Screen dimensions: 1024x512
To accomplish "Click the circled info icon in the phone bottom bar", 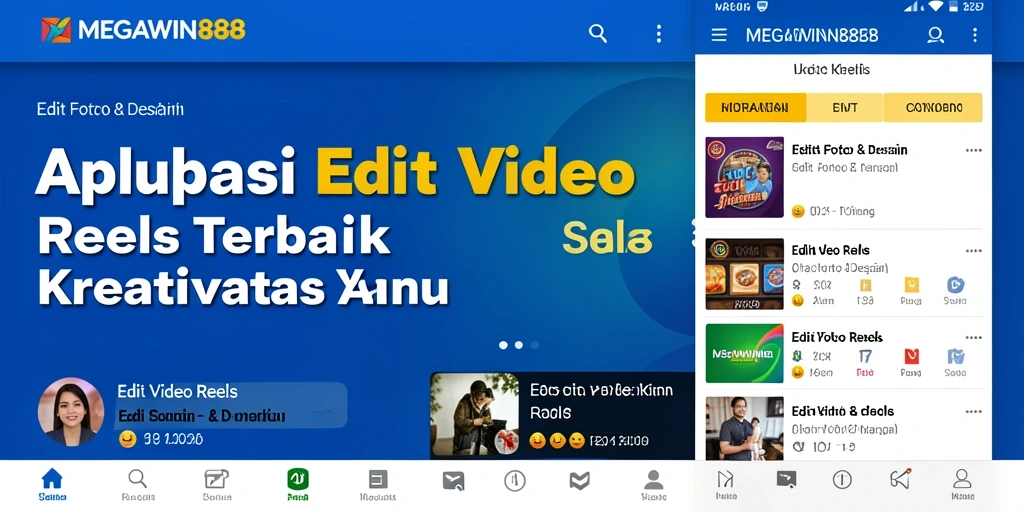I will 842,480.
